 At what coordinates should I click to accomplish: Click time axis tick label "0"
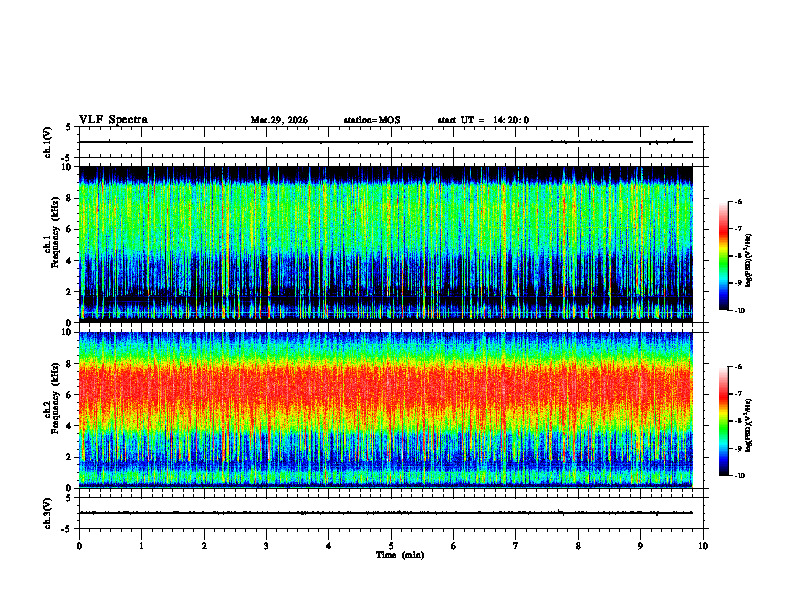coord(79,546)
